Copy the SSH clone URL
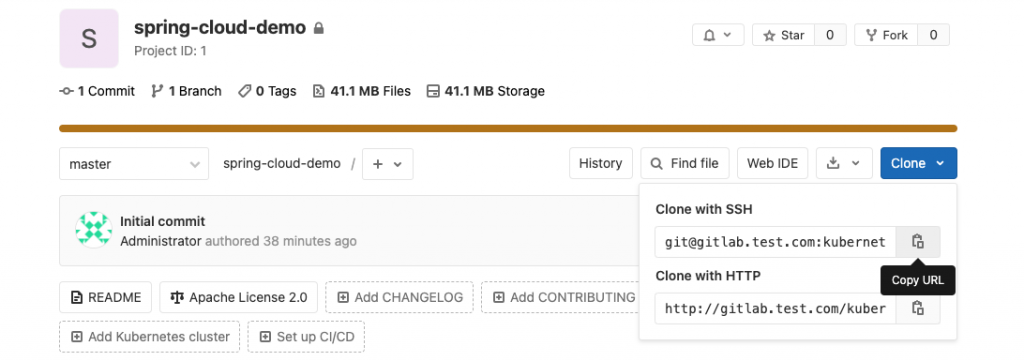Screen dimensions: 1024x361 [x=918, y=242]
